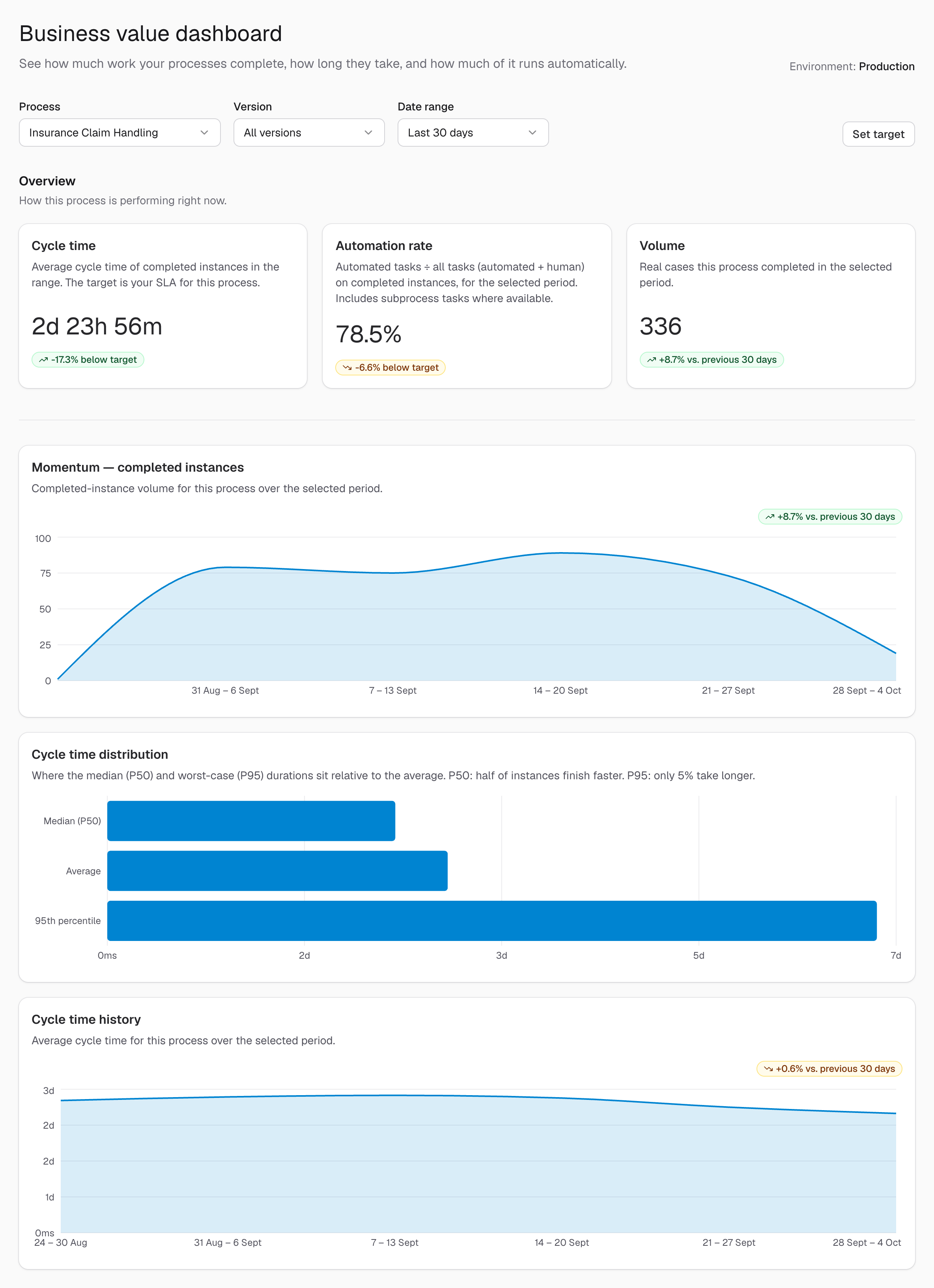Select the 336 volume value

[660, 326]
